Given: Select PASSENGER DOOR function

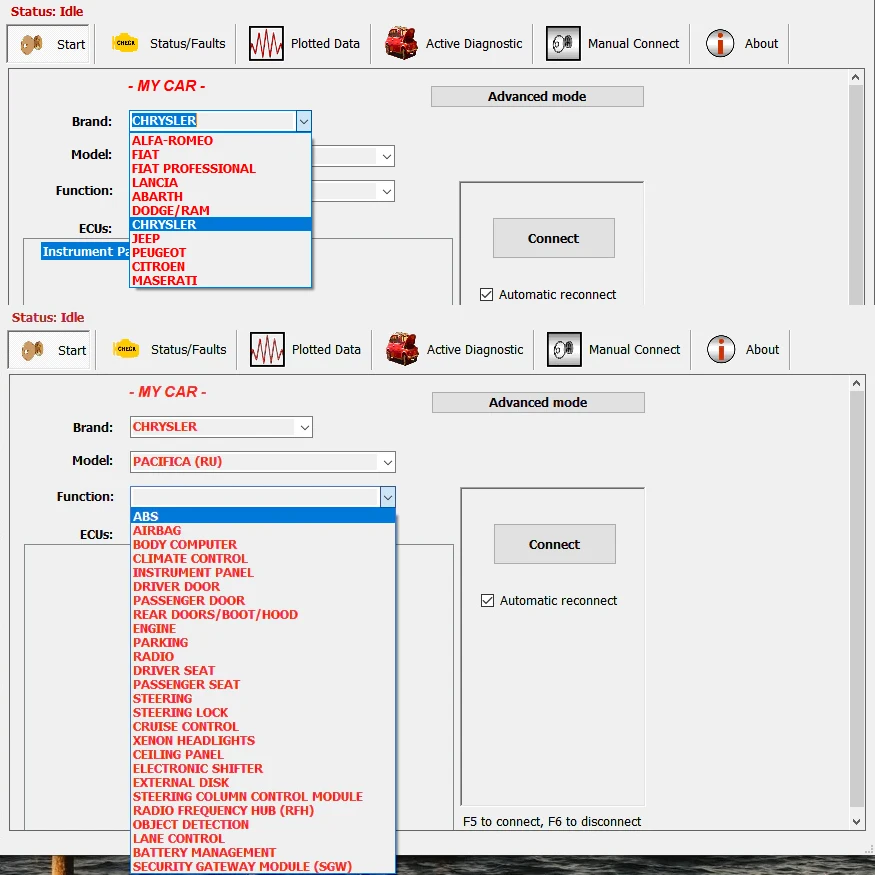Looking at the screenshot, I should click(x=263, y=600).
